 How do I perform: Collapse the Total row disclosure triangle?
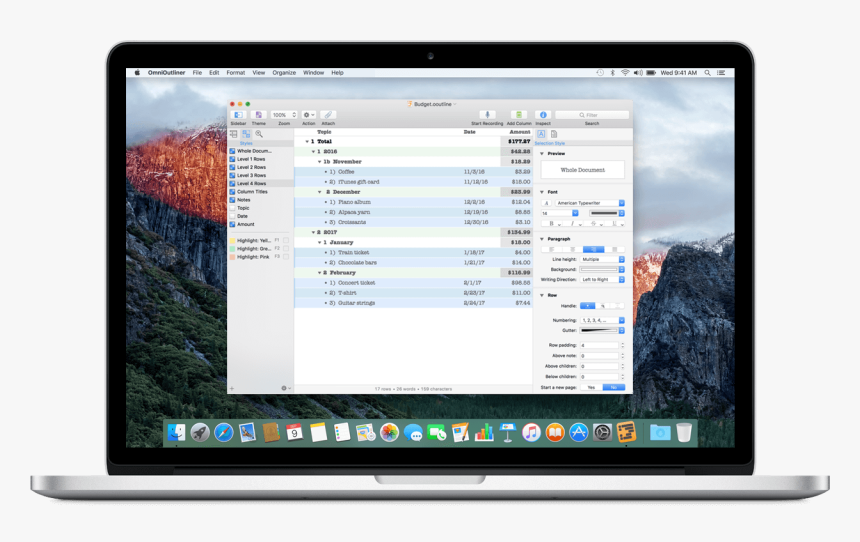(x=307, y=142)
